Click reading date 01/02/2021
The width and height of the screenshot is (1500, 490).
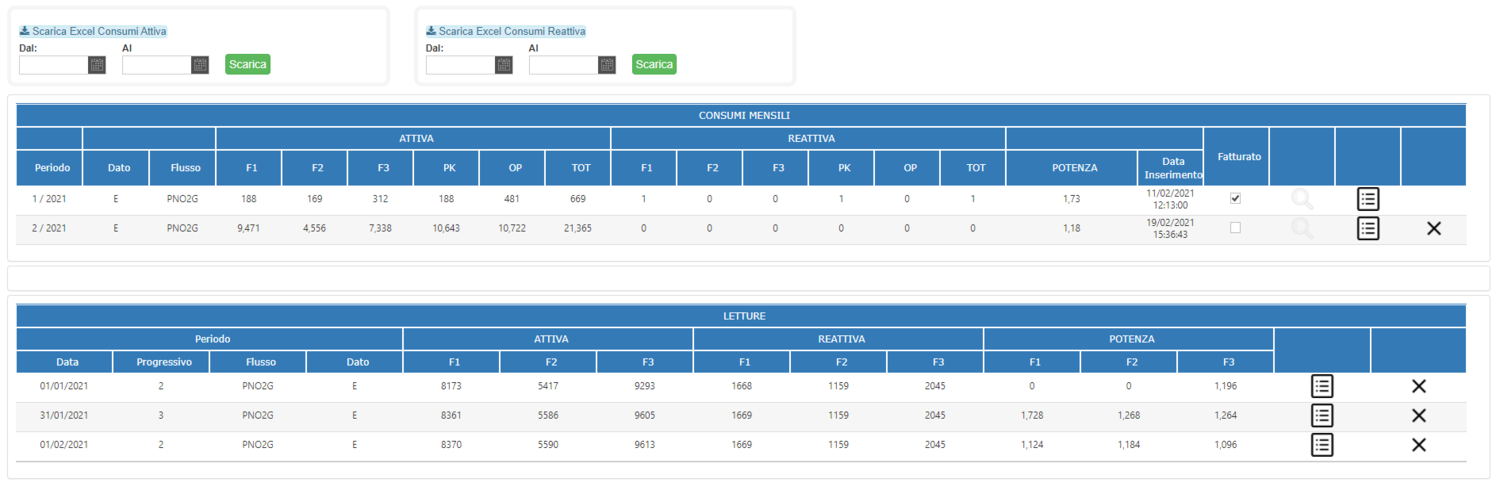[x=64, y=445]
